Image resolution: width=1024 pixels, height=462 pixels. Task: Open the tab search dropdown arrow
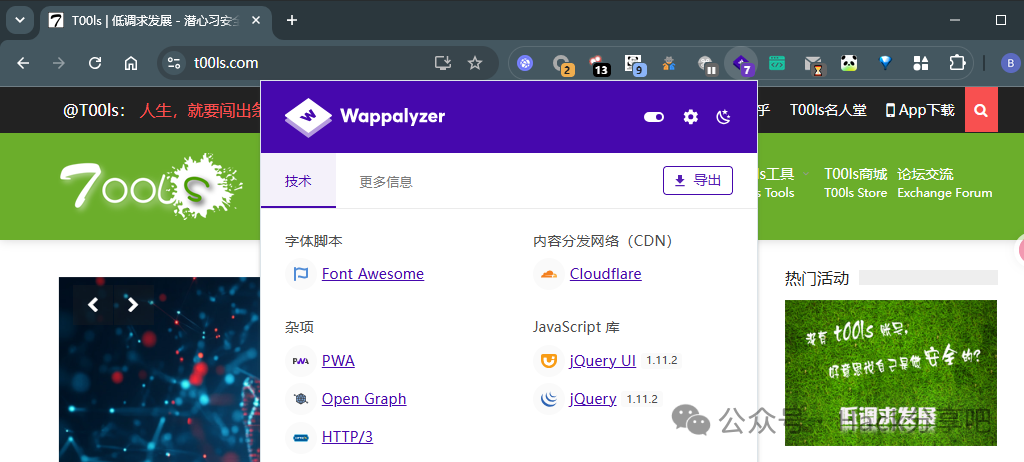(20, 20)
